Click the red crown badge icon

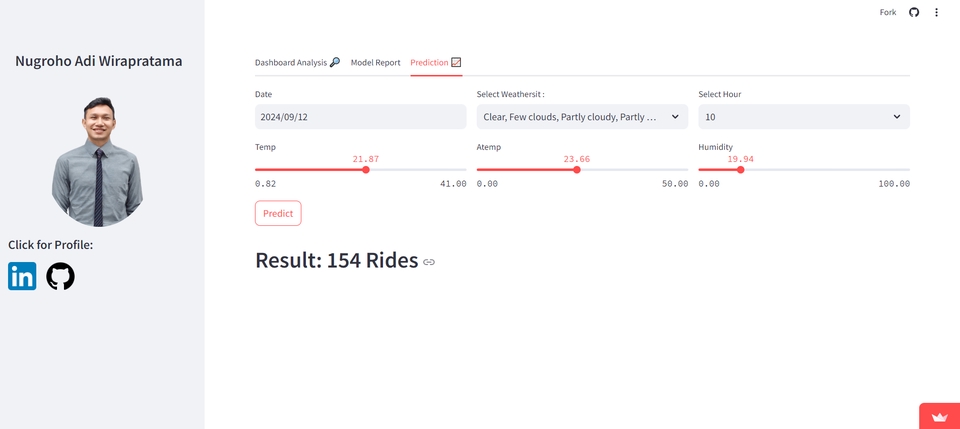click(x=939, y=416)
